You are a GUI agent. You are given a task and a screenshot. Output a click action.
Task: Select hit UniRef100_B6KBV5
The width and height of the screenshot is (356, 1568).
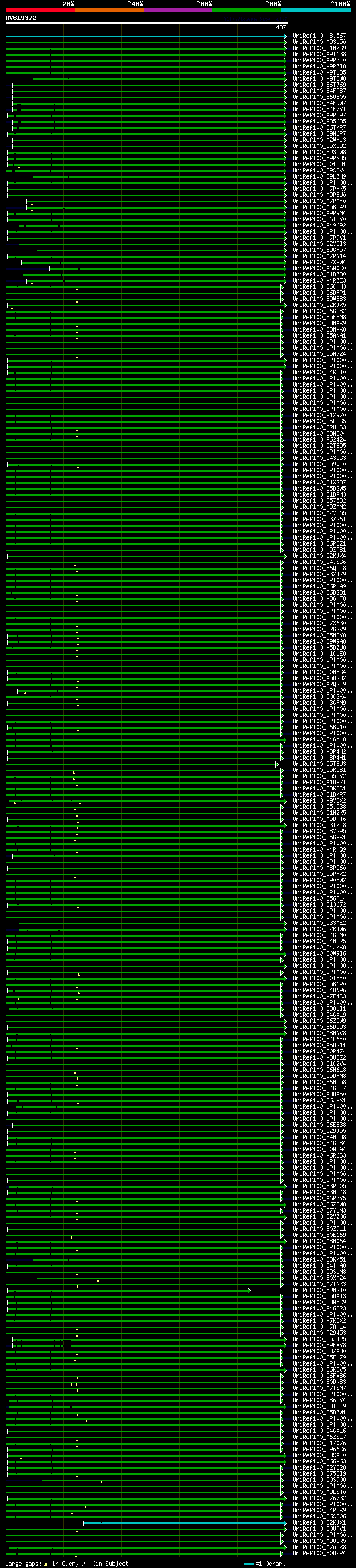tap(319, 1369)
